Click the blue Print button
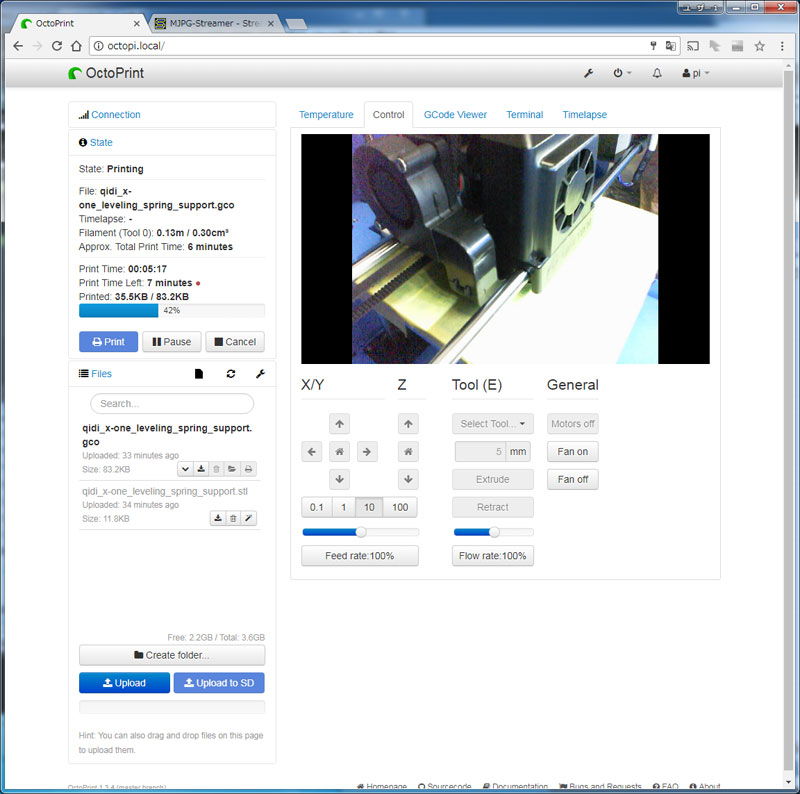 [108, 342]
